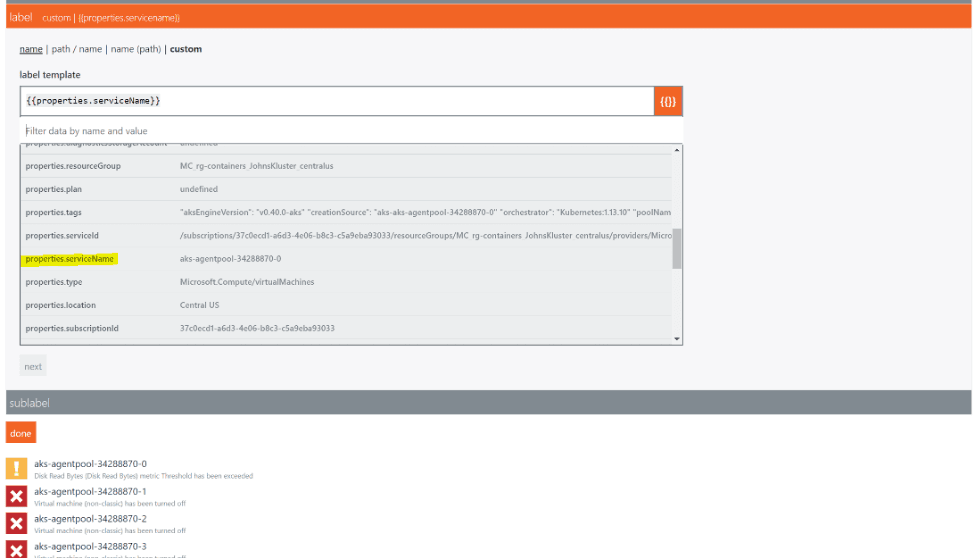Open aks-agentpool-34288870-1 in the results list
Screen dimensions: 974x558
coord(90,491)
